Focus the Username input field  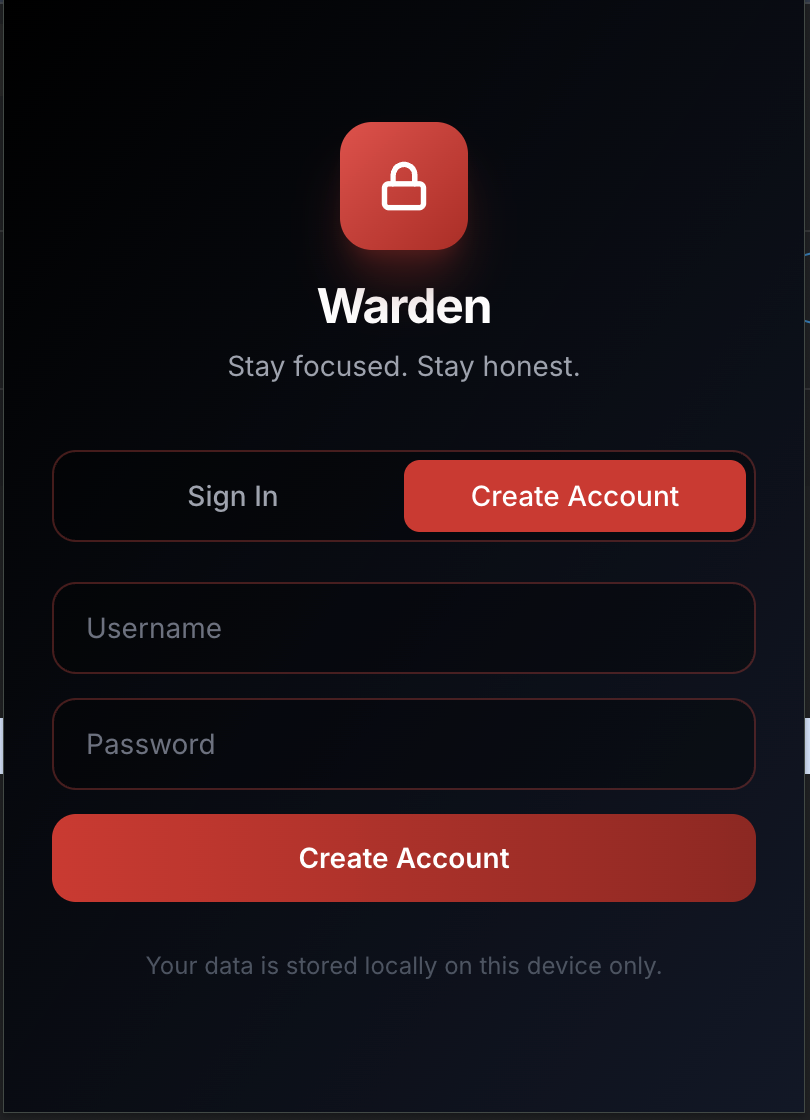pos(404,628)
